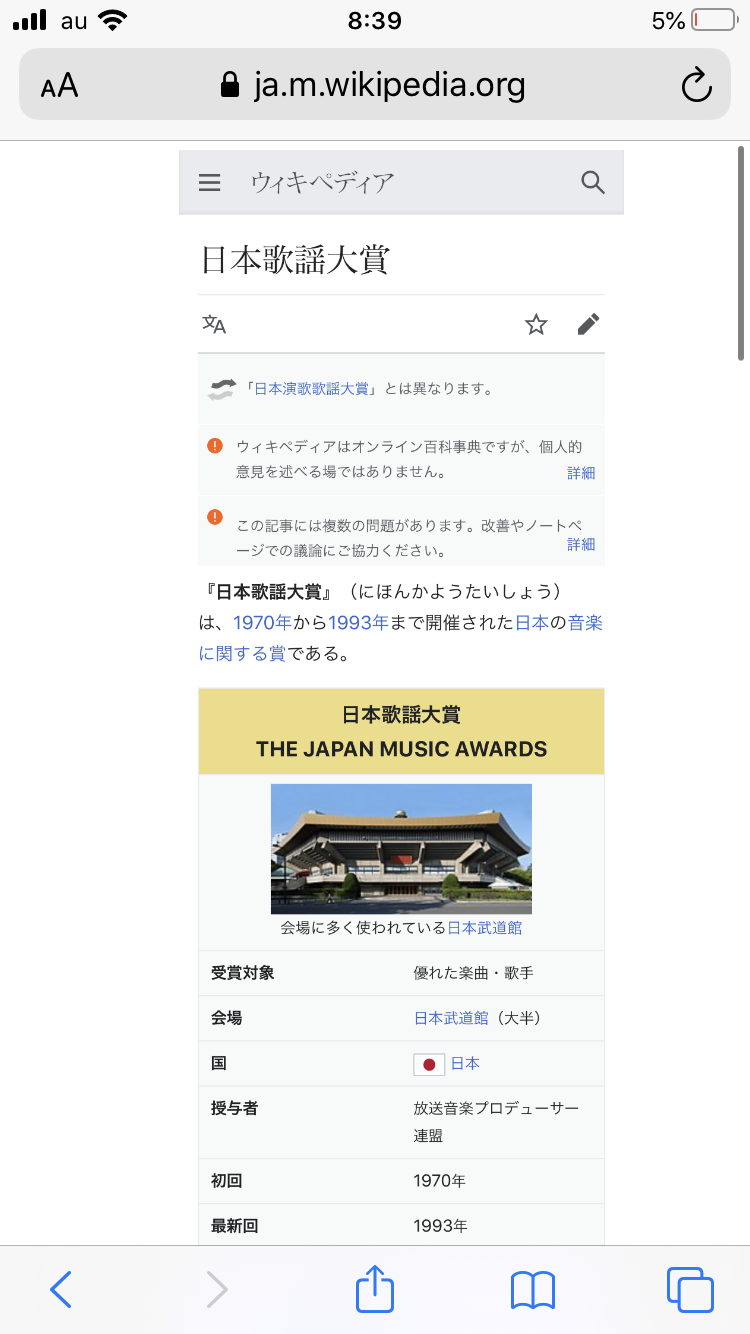Open the Wikipedia hamburger menu
750x1334 pixels.
pyautogui.click(x=209, y=182)
